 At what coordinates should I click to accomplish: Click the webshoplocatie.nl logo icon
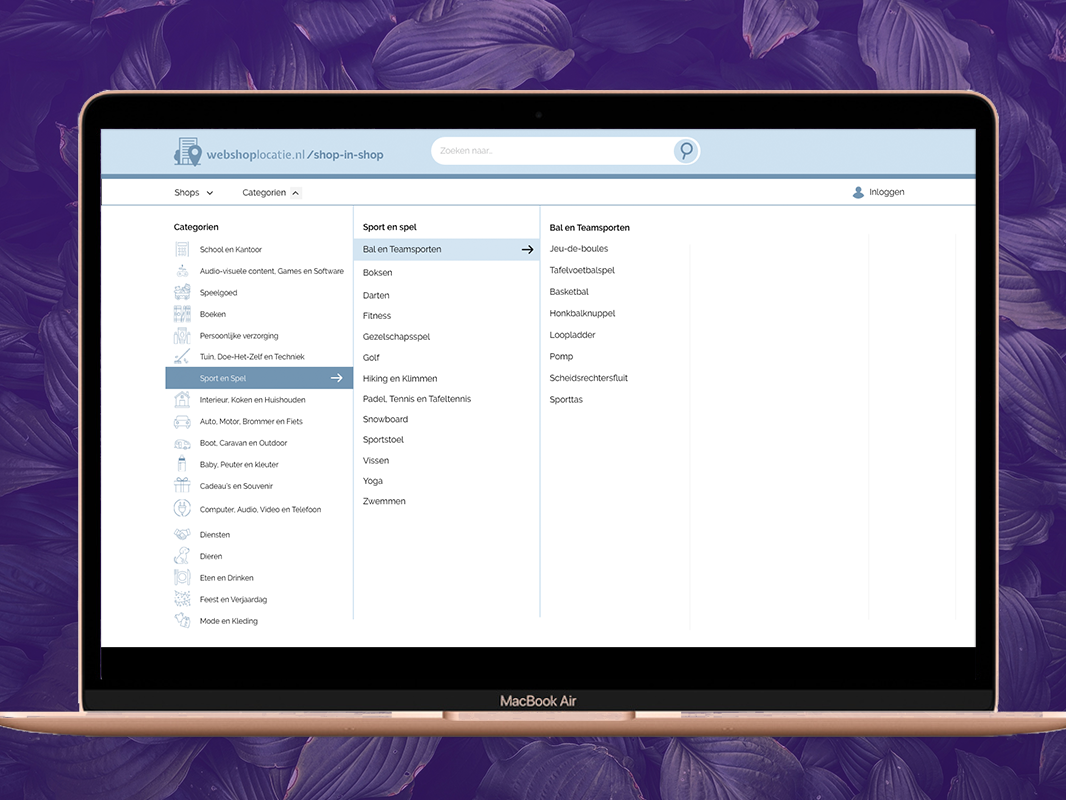click(x=188, y=152)
